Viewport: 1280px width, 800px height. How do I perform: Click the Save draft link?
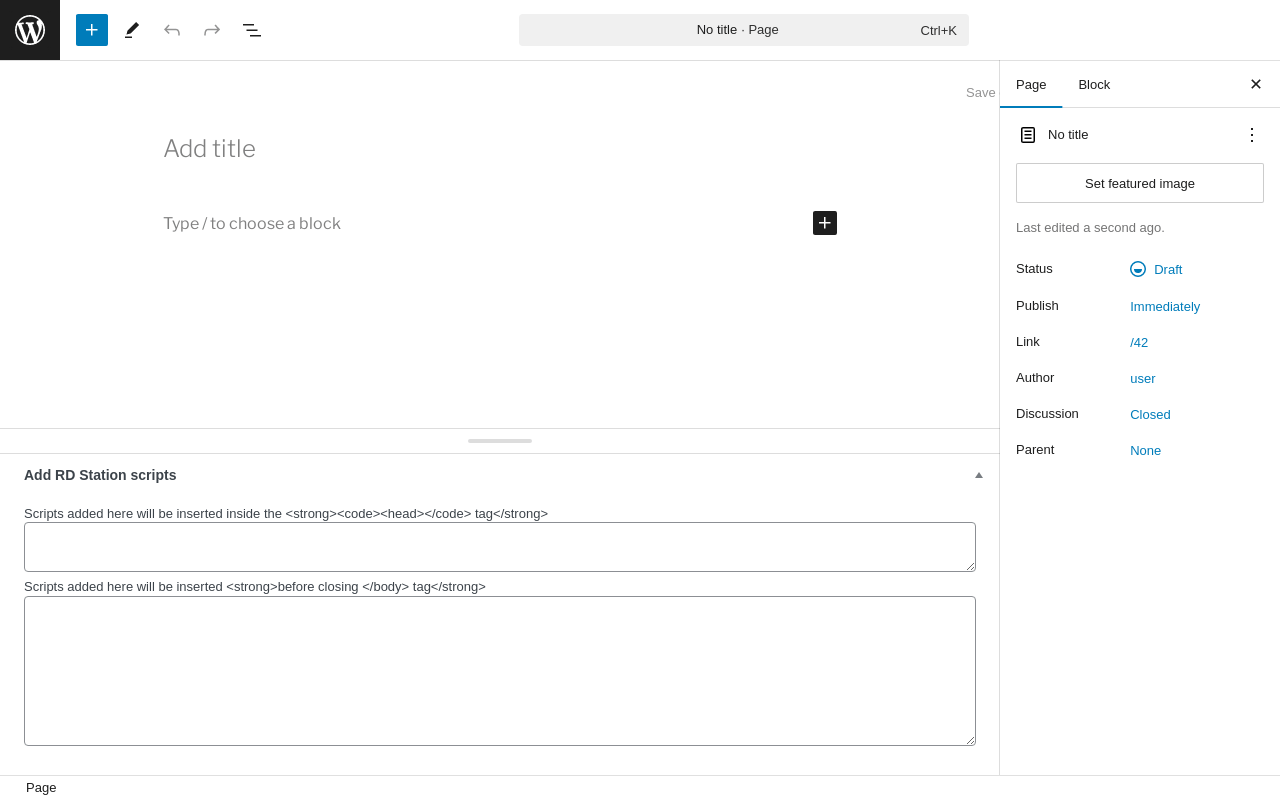pyautogui.click(x=981, y=93)
